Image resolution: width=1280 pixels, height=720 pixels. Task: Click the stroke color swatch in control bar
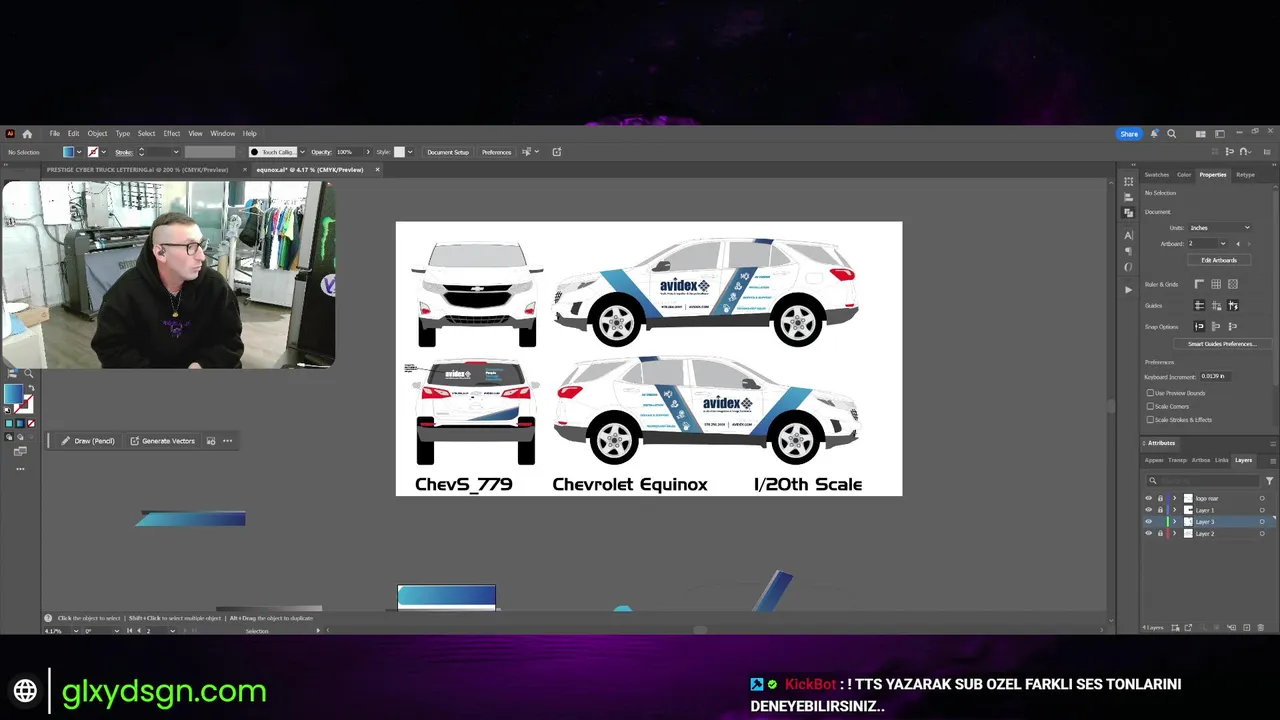[x=92, y=152]
